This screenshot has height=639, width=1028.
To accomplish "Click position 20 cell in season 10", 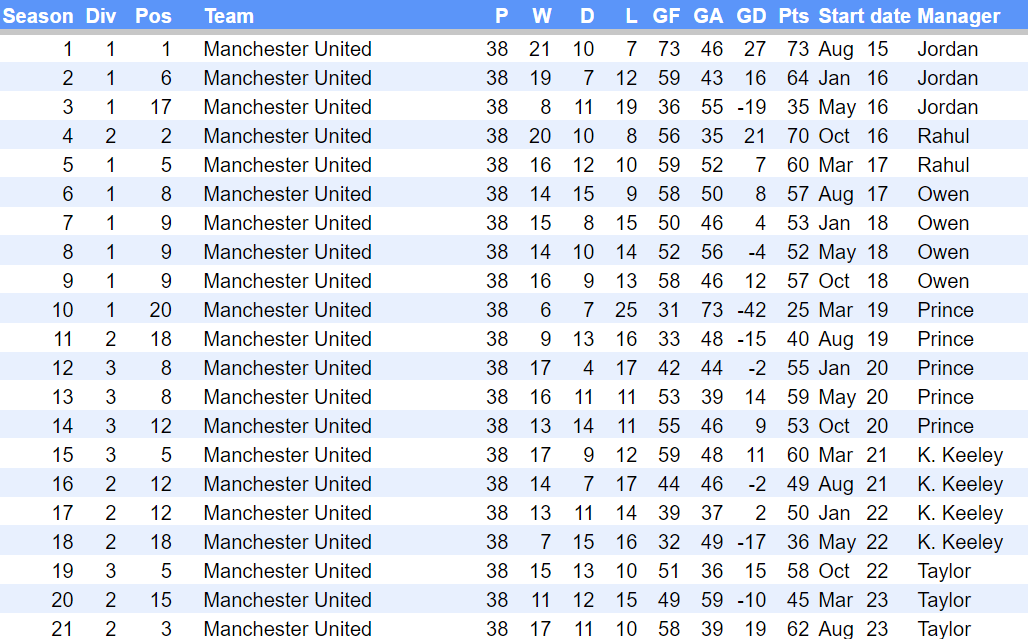I will (x=160, y=310).
